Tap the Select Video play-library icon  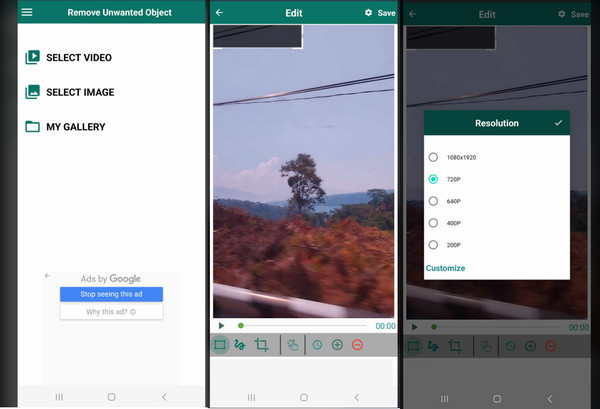coord(33,57)
